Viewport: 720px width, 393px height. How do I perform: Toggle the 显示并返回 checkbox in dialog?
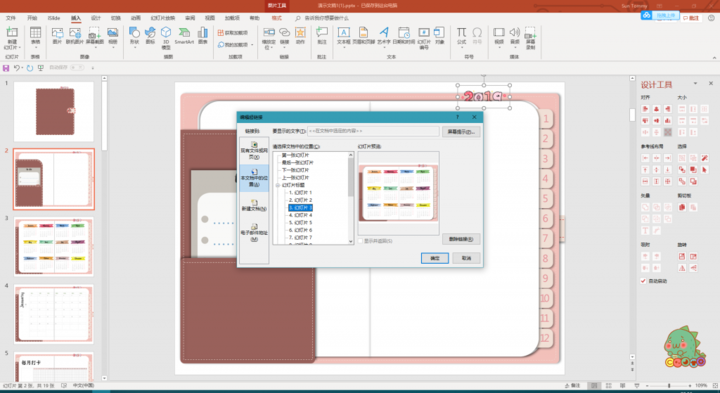360,241
